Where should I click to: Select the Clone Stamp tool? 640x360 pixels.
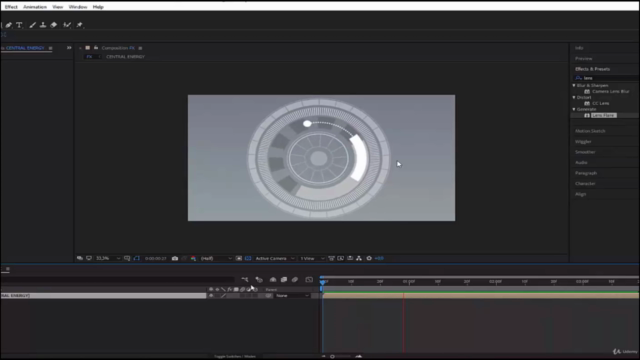point(43,25)
